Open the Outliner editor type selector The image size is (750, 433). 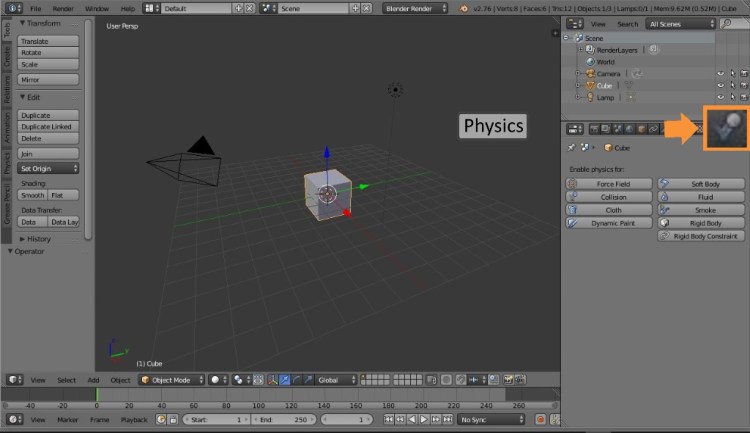coord(575,23)
